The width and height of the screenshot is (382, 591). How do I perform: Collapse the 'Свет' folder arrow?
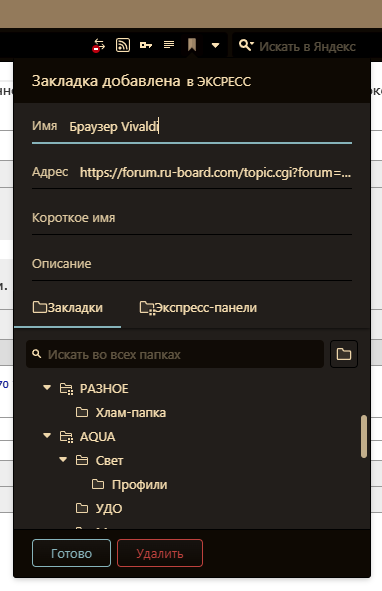coord(63,460)
